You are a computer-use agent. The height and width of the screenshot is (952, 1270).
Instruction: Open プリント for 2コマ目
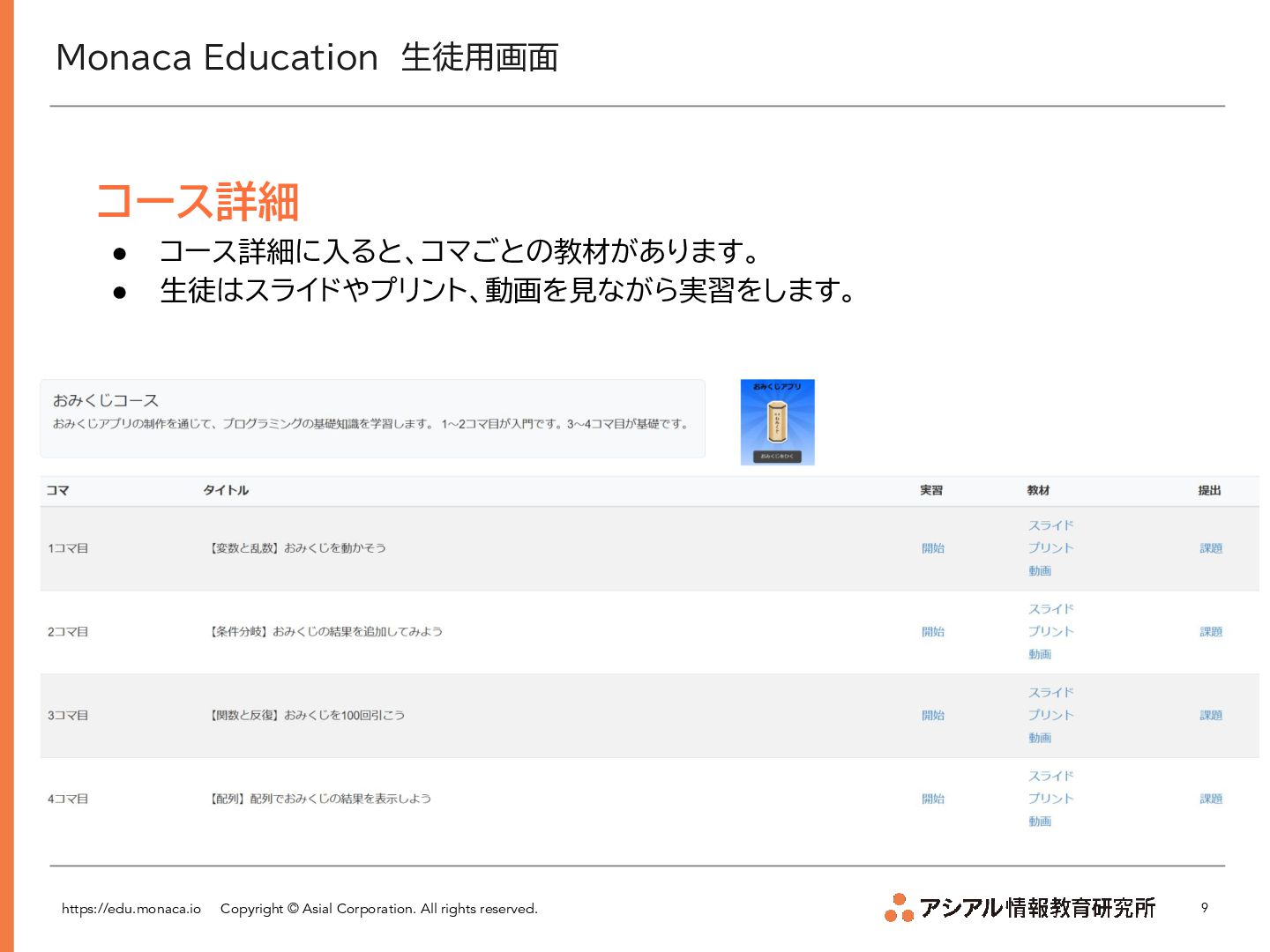click(1050, 632)
